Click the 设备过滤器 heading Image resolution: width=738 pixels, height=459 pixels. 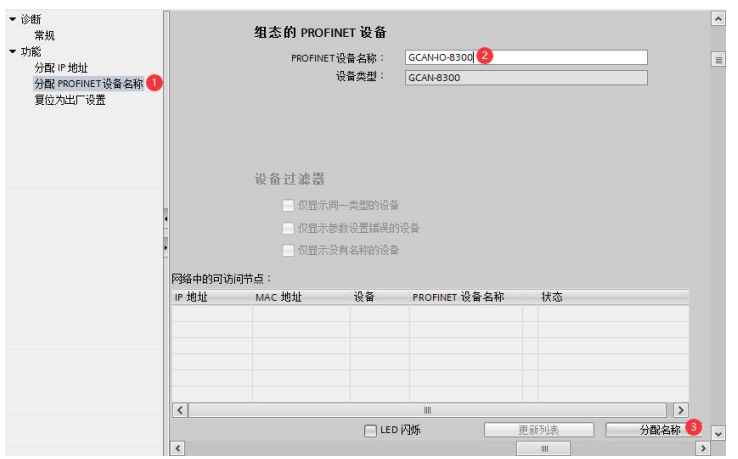(289, 179)
